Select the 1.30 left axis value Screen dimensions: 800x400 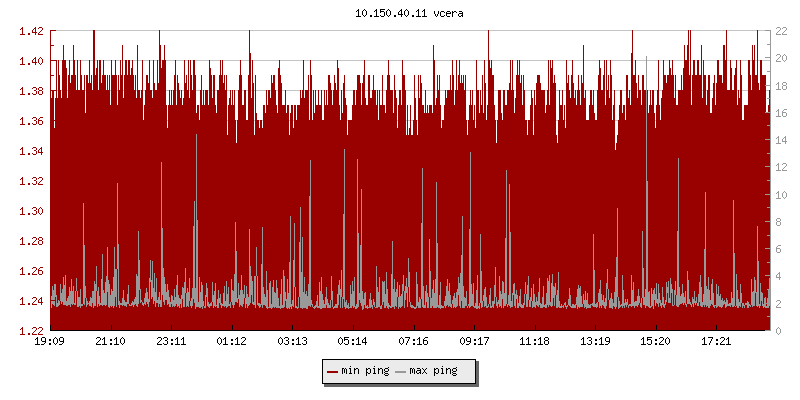31,211
